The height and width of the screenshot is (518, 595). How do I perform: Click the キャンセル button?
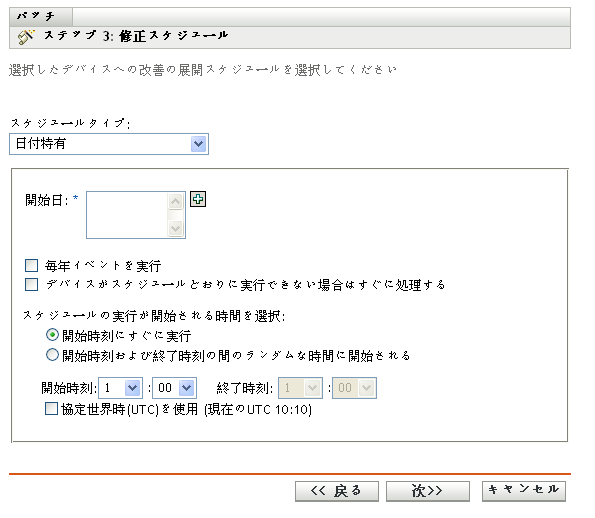coord(524,491)
